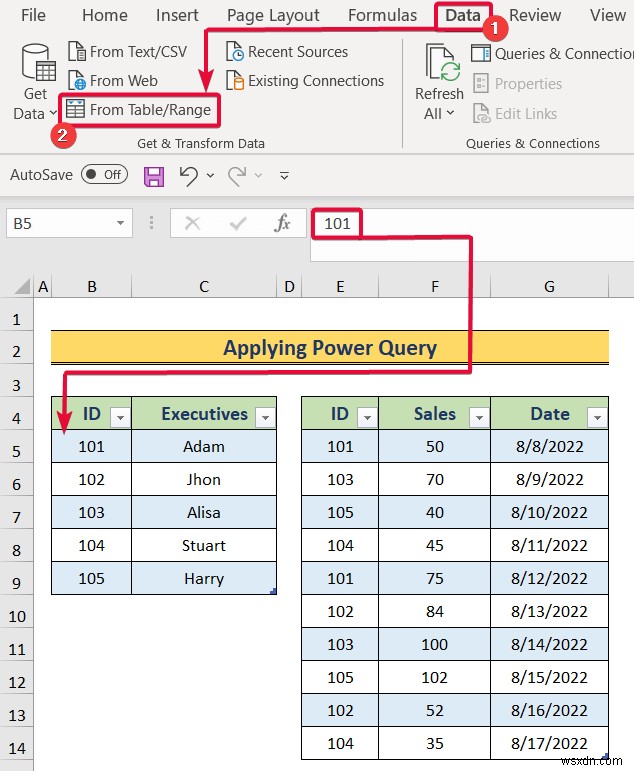Choose From Table/Range
This screenshot has height=771, width=634.
(139, 110)
